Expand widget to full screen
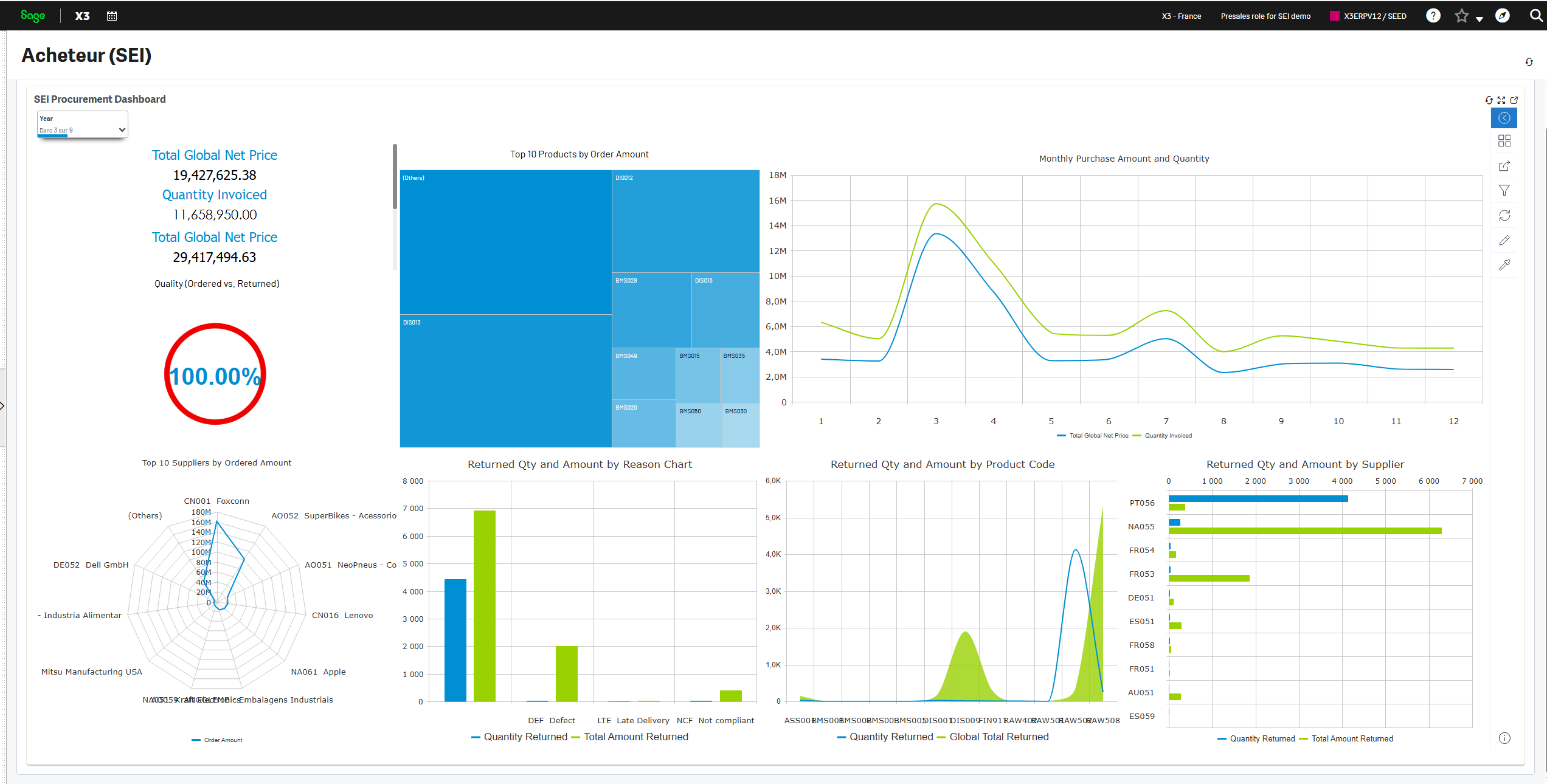This screenshot has height=784, width=1547. pyautogui.click(x=1501, y=100)
